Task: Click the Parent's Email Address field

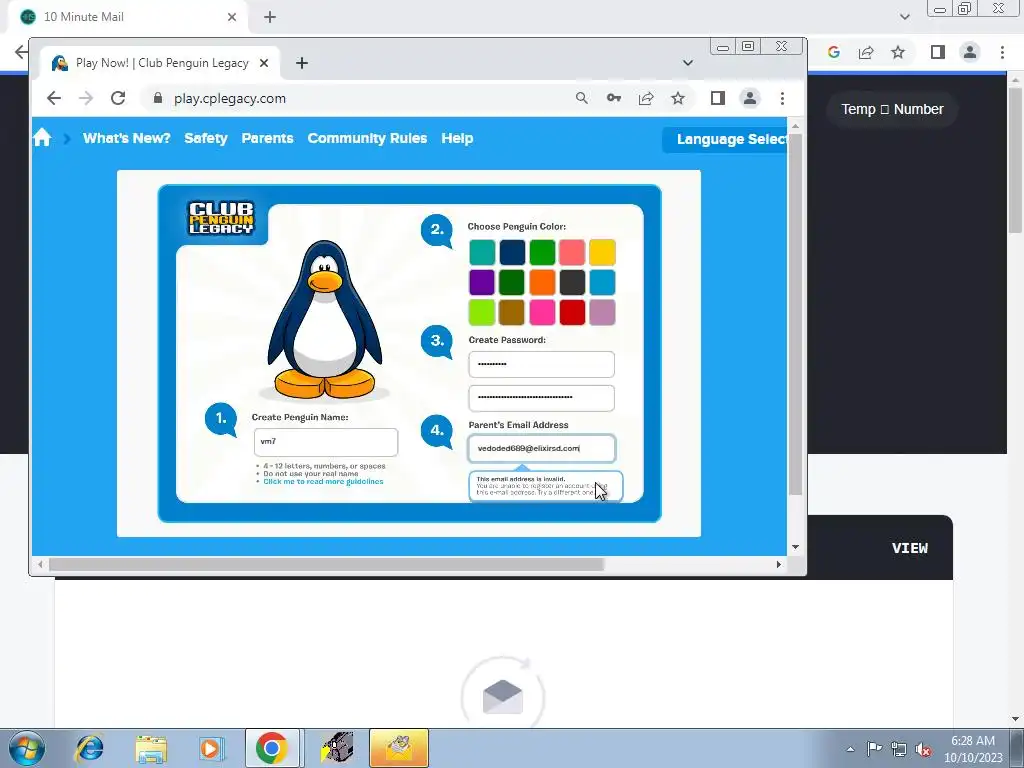Action: coord(541,449)
